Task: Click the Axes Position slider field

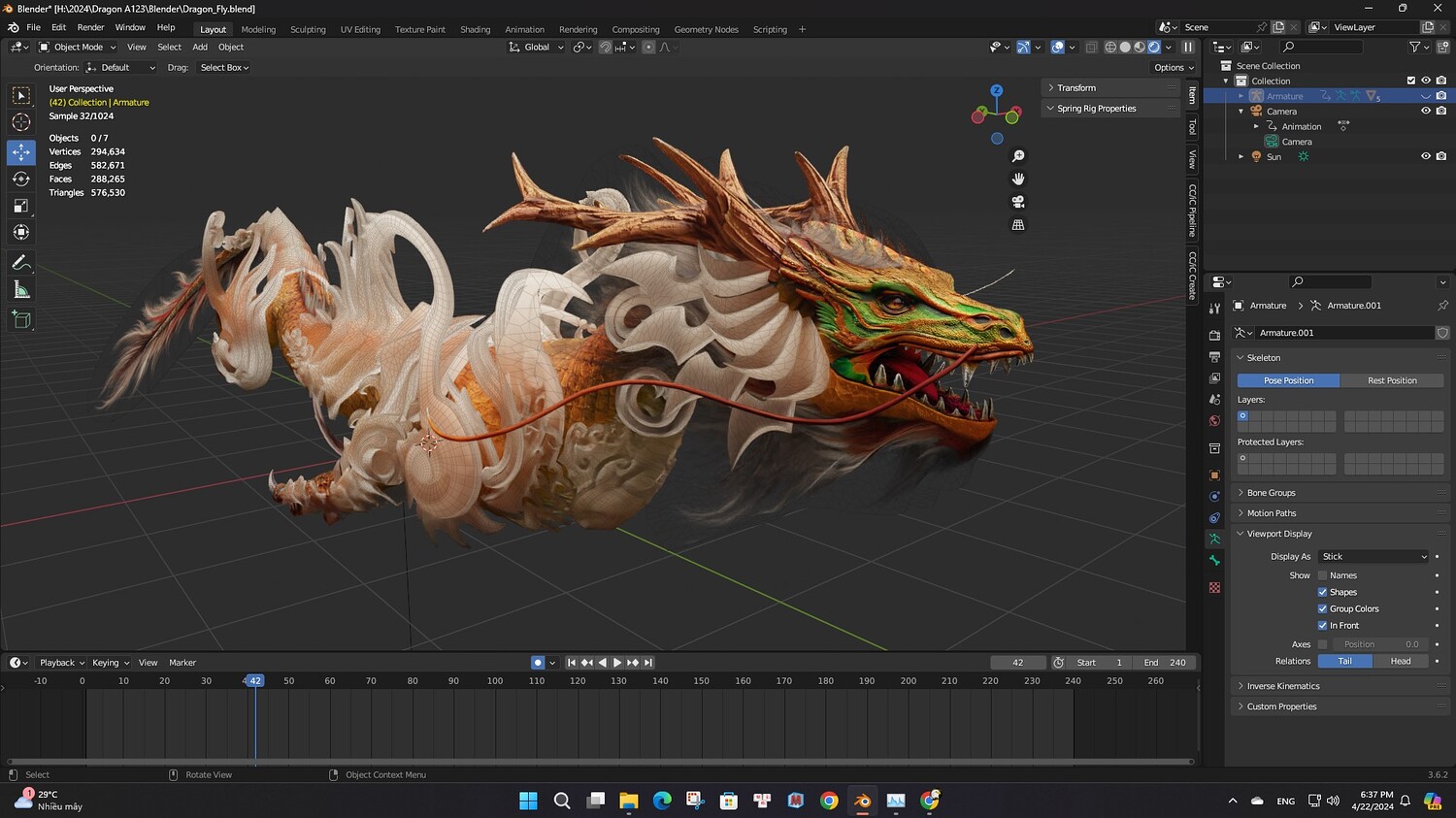Action: 1379,644
